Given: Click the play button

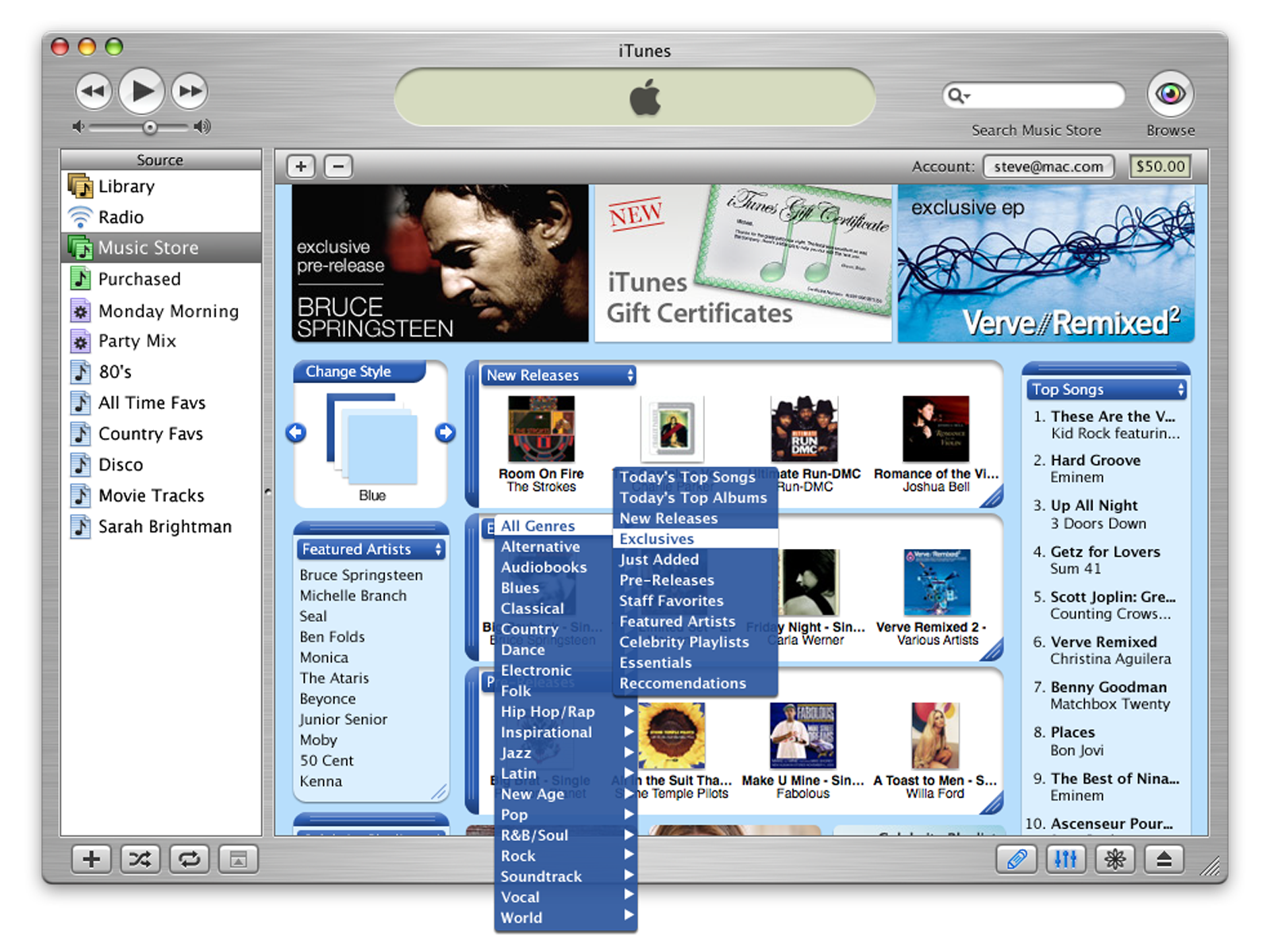Looking at the screenshot, I should pyautogui.click(x=142, y=90).
